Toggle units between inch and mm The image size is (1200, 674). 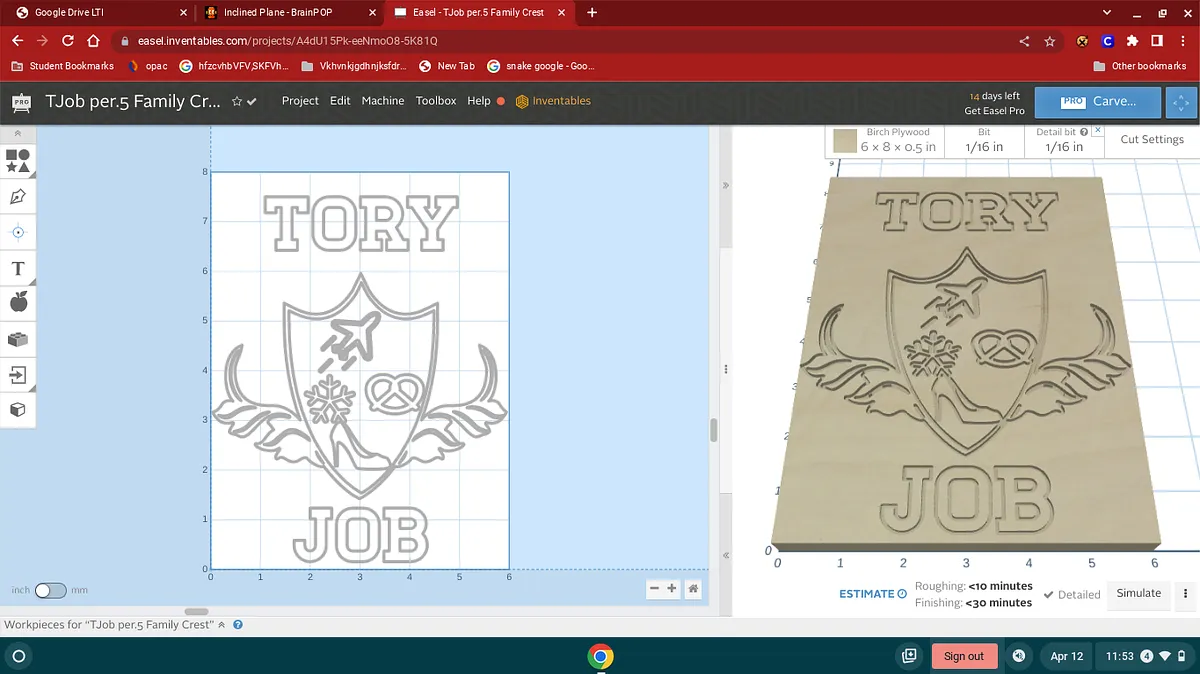tap(50, 590)
